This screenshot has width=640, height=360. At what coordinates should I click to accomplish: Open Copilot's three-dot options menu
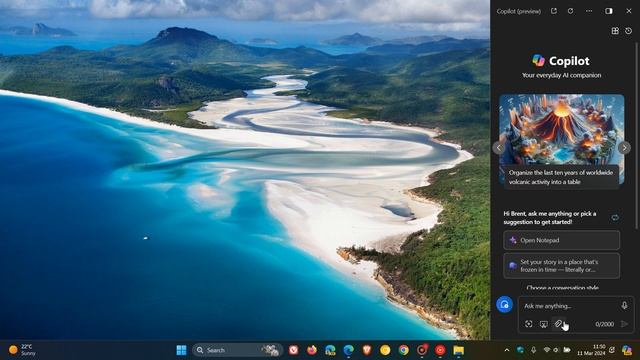pyautogui.click(x=589, y=11)
